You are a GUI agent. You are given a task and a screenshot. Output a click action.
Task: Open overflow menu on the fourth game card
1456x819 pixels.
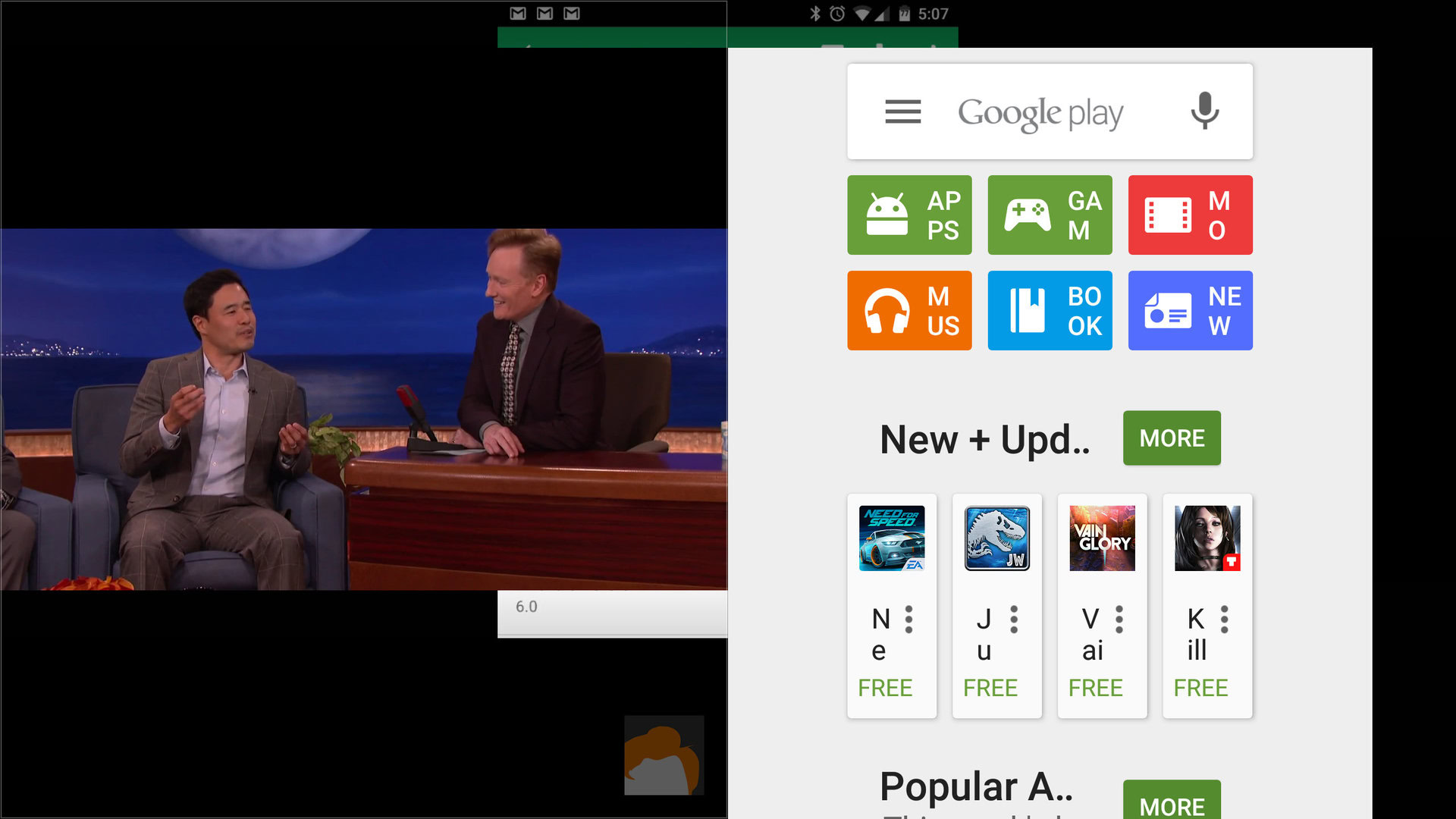1224,620
